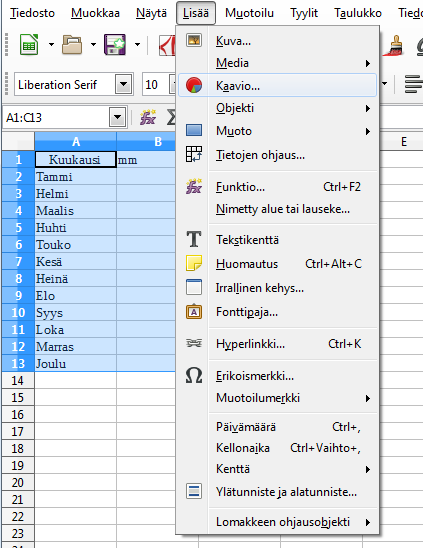Viewport: 423px width, 548px height.
Task: Expand the Muotoilumerkki submenu
Action: pyautogui.click(x=277, y=398)
